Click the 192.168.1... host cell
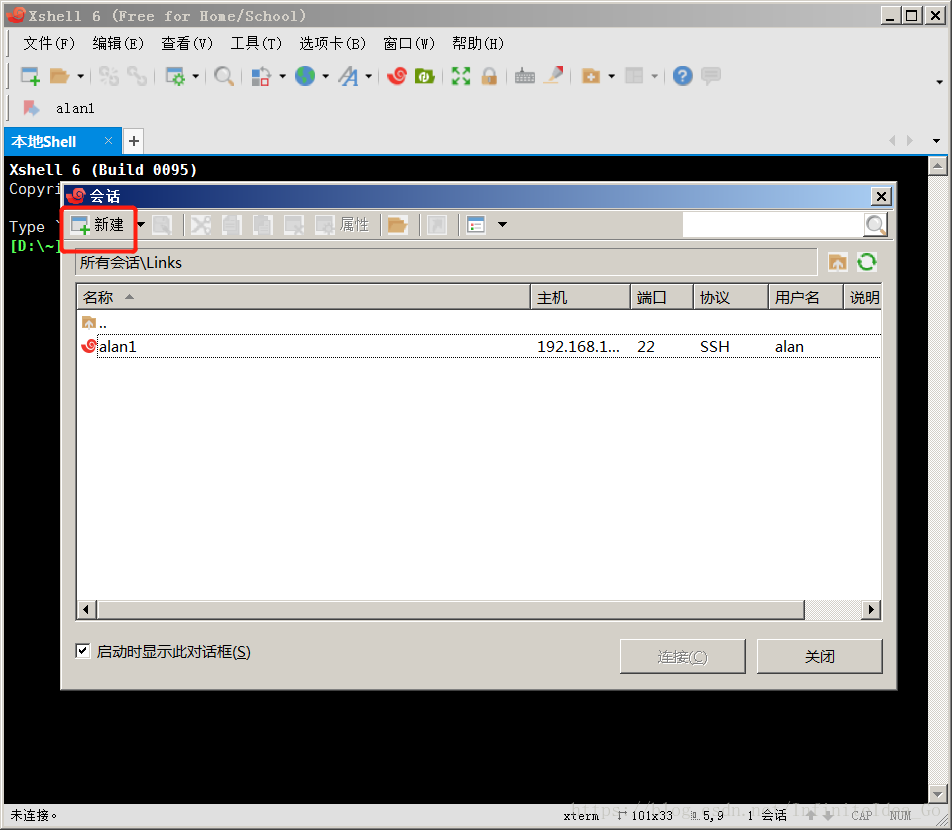 578,347
